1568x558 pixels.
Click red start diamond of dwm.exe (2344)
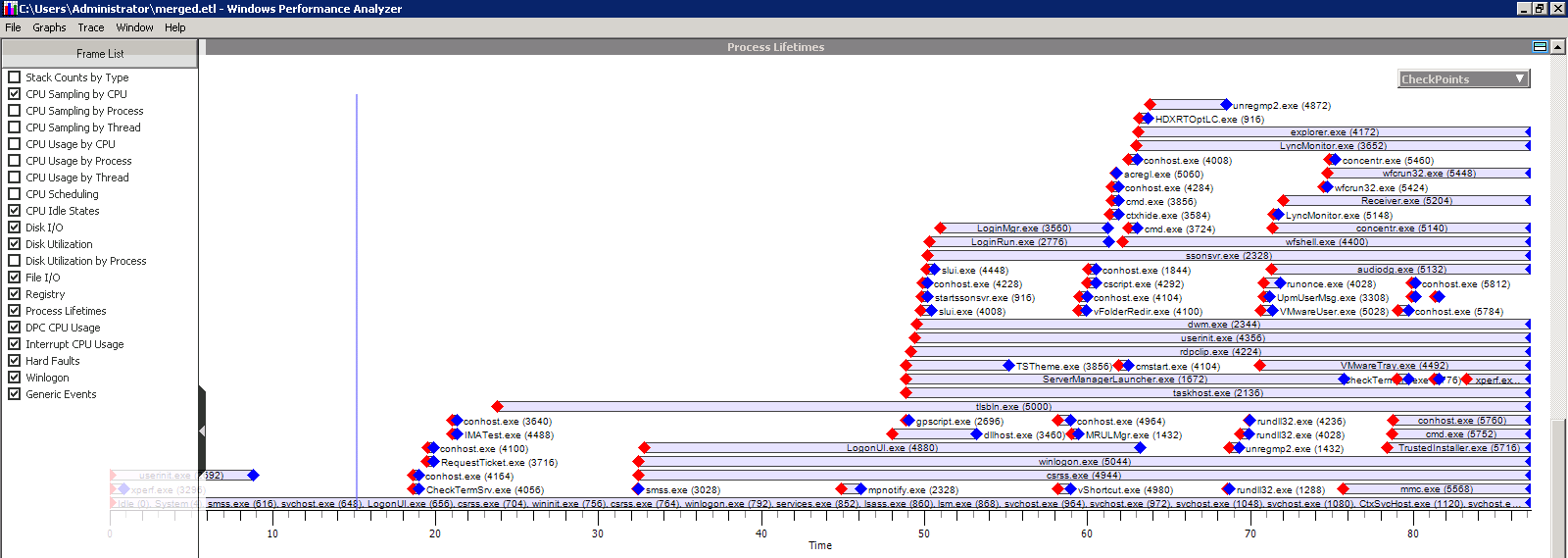(x=917, y=324)
